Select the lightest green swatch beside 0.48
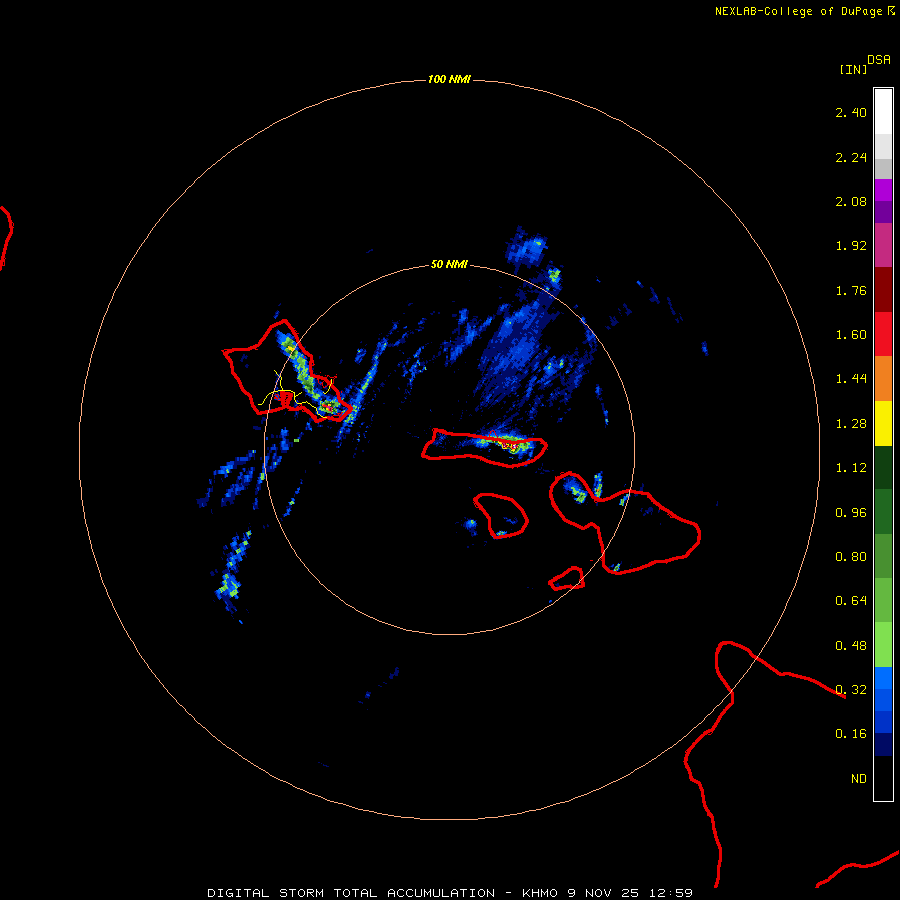The image size is (900, 900). pyautogui.click(x=883, y=645)
